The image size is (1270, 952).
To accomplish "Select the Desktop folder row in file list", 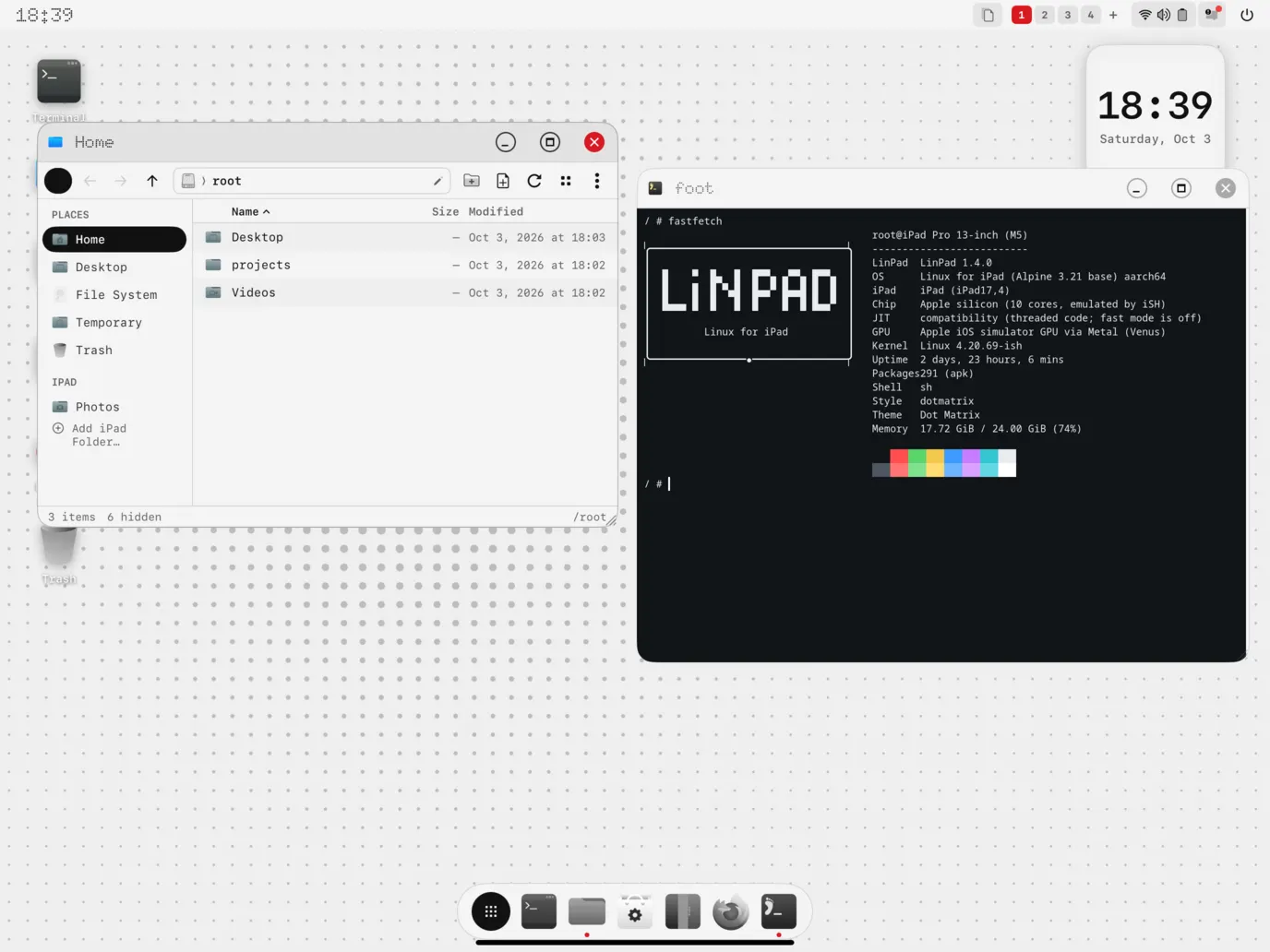I will tap(405, 237).
